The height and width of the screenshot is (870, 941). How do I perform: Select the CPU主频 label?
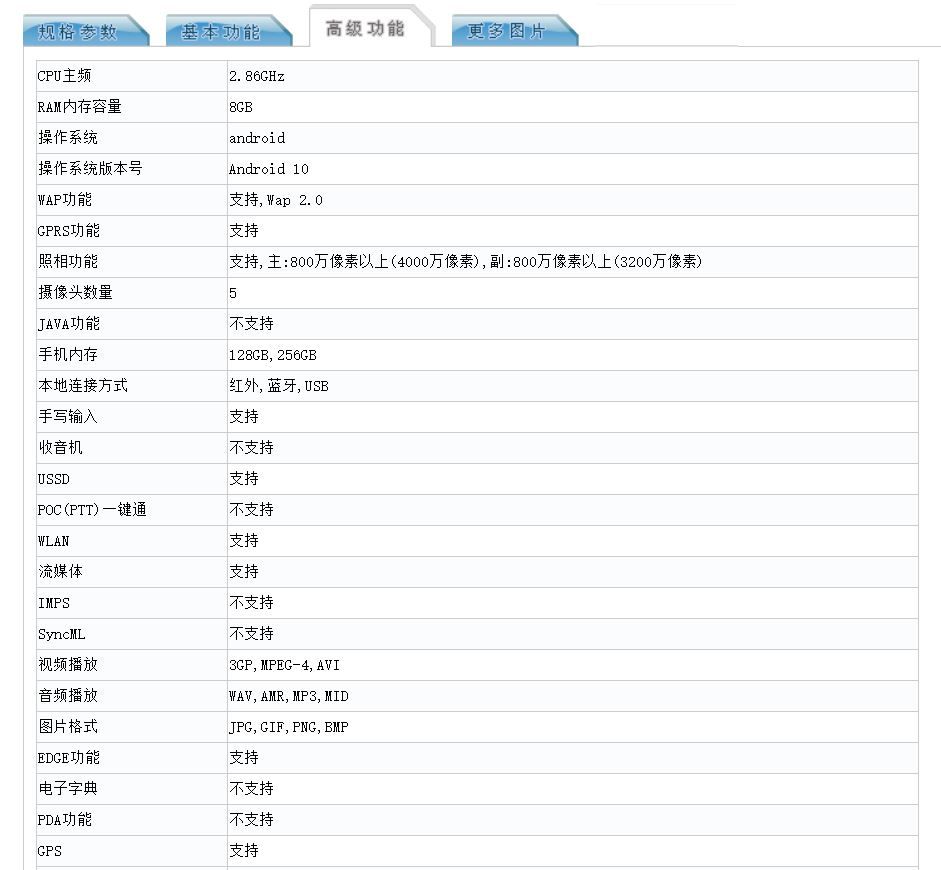coord(64,76)
